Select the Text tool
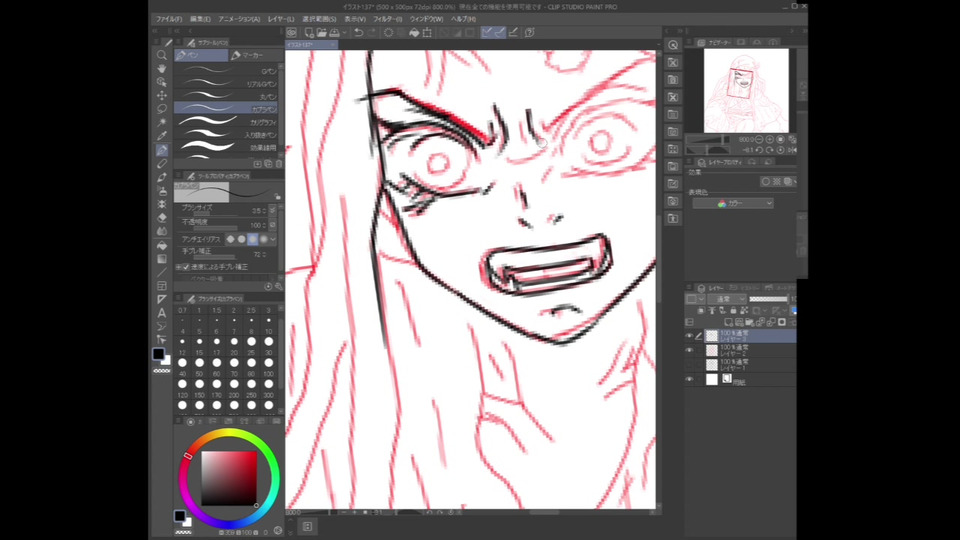 (162, 313)
